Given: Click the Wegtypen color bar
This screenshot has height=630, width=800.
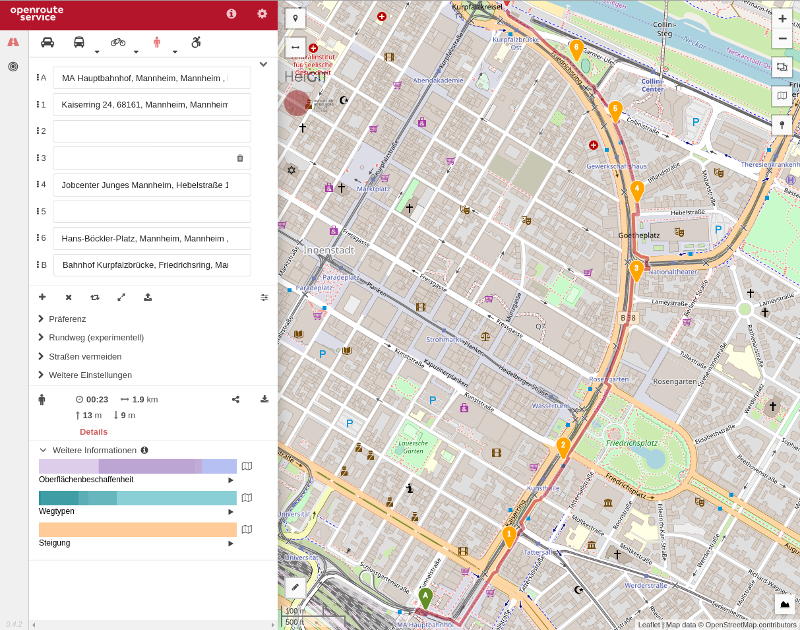Looking at the screenshot, I should (138, 498).
